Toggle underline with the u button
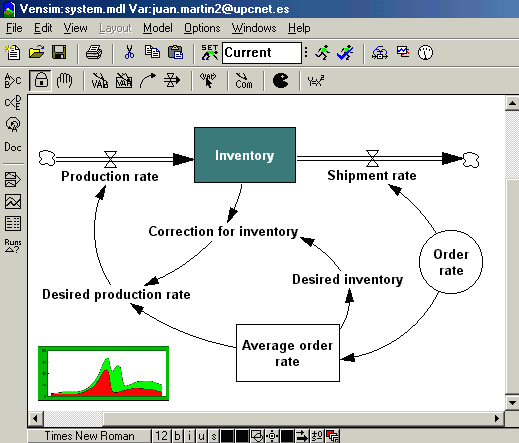519x443 pixels. pos(201,436)
